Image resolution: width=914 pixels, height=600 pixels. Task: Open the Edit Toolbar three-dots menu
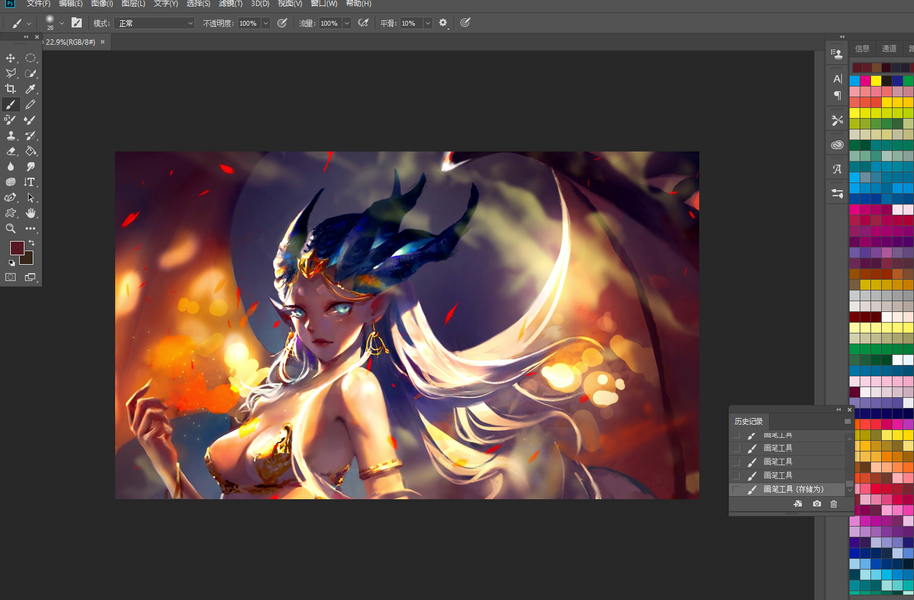coord(30,229)
